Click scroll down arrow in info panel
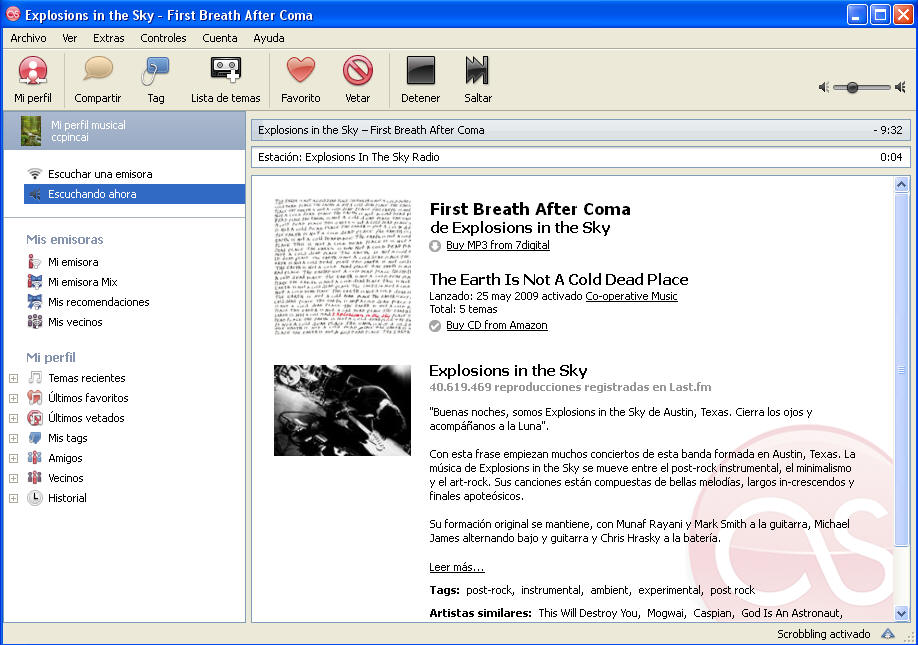Image resolution: width=918 pixels, height=645 pixels. [901, 613]
